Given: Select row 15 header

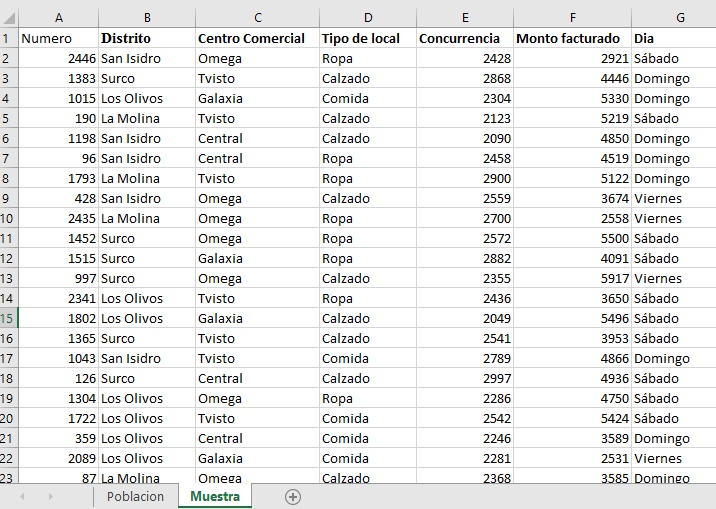Looking at the screenshot, I should click(9, 318).
